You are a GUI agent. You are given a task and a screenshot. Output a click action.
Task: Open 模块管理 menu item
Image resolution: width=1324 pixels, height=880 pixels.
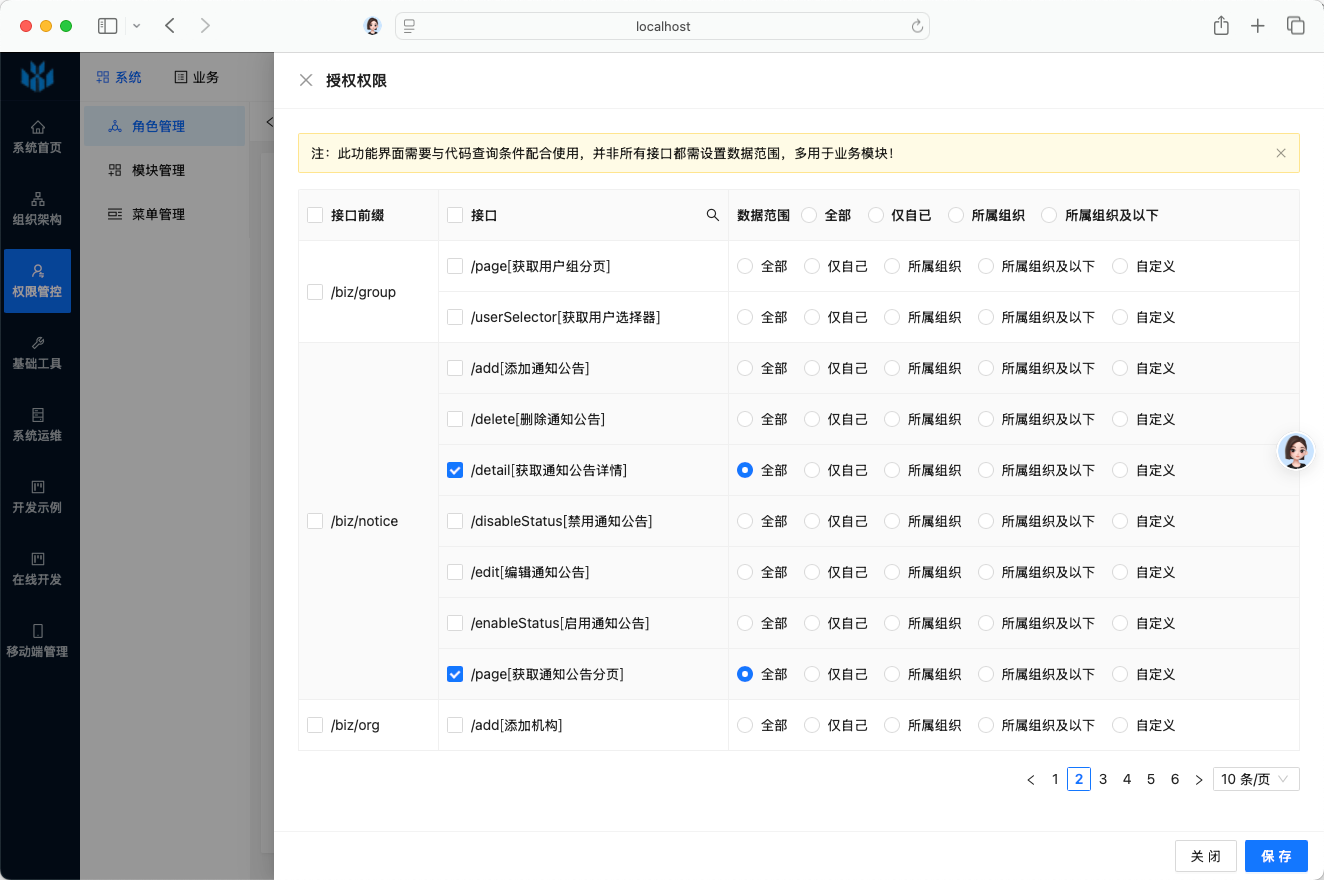tap(164, 170)
